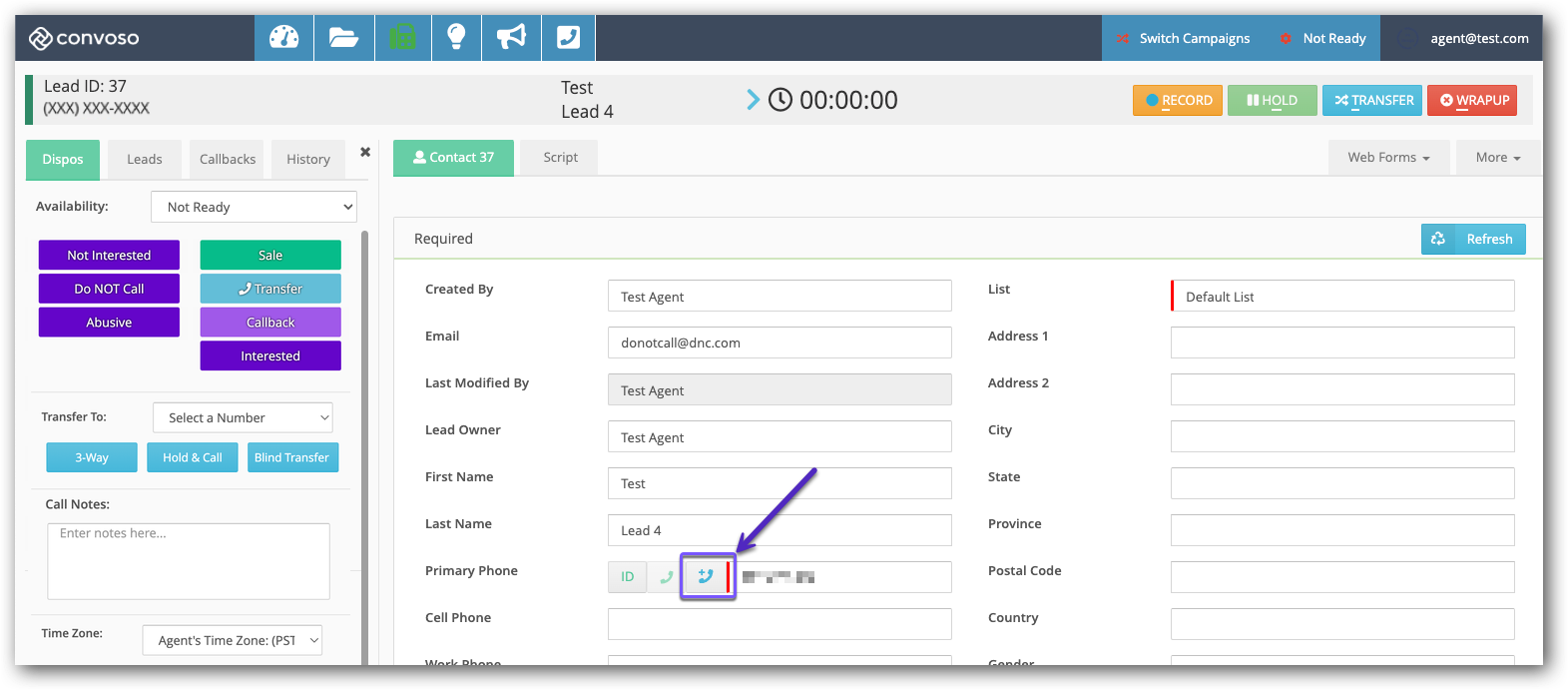Image resolution: width=1568 pixels, height=691 pixels.
Task: Switch to the Script tab
Action: 560,158
